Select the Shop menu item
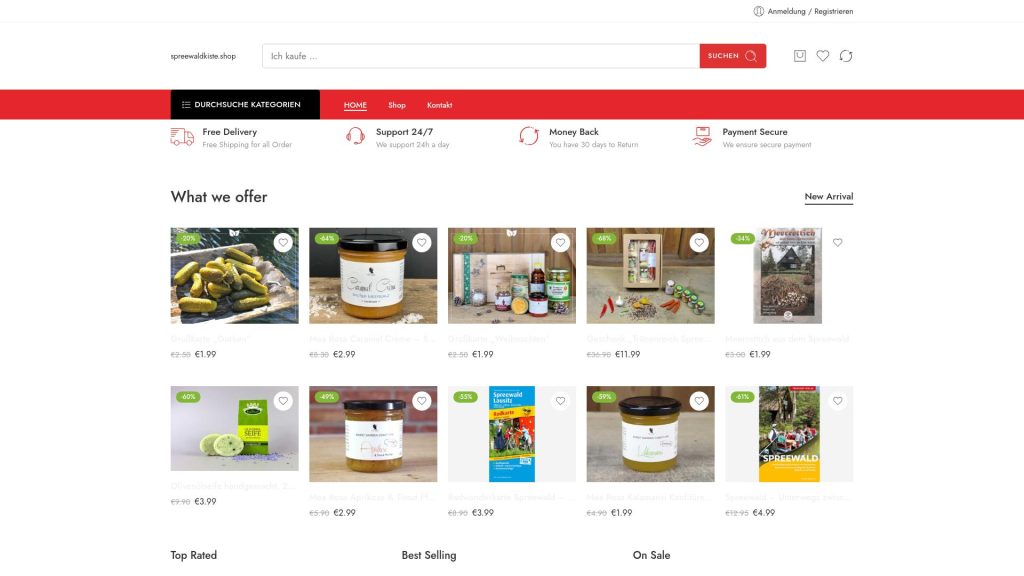 pos(396,105)
